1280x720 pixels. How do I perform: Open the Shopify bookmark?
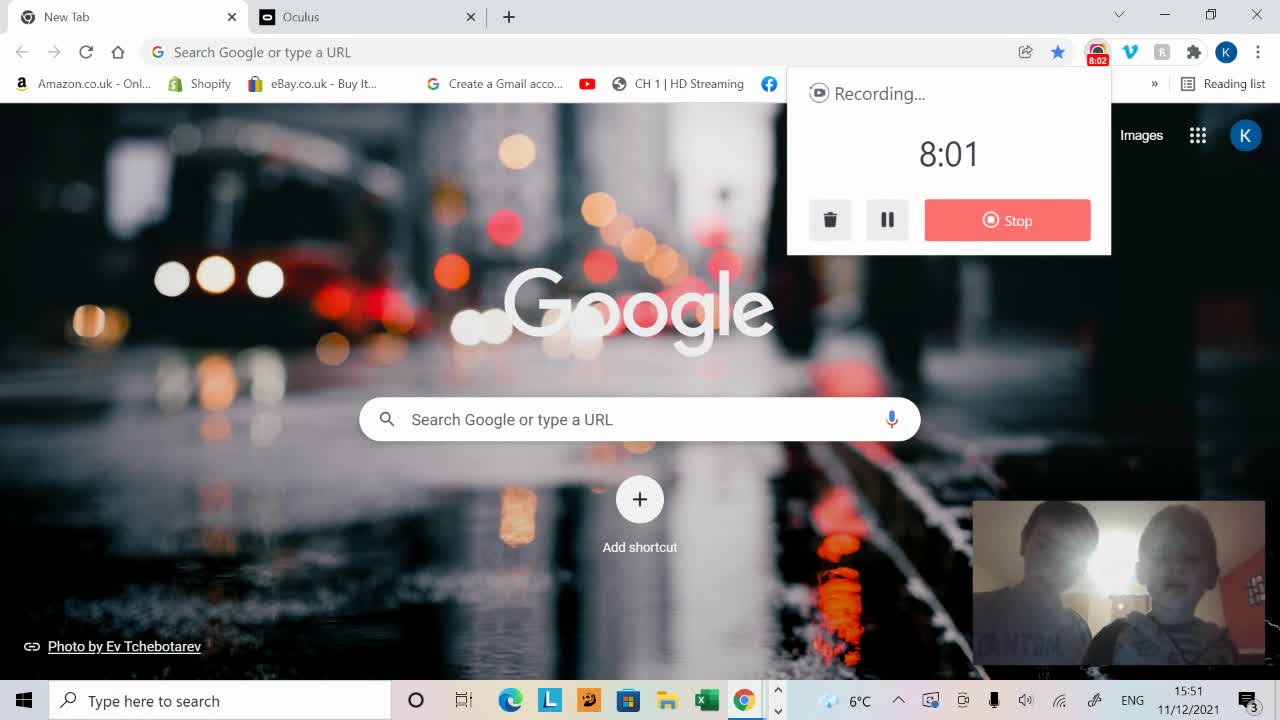pyautogui.click(x=200, y=84)
